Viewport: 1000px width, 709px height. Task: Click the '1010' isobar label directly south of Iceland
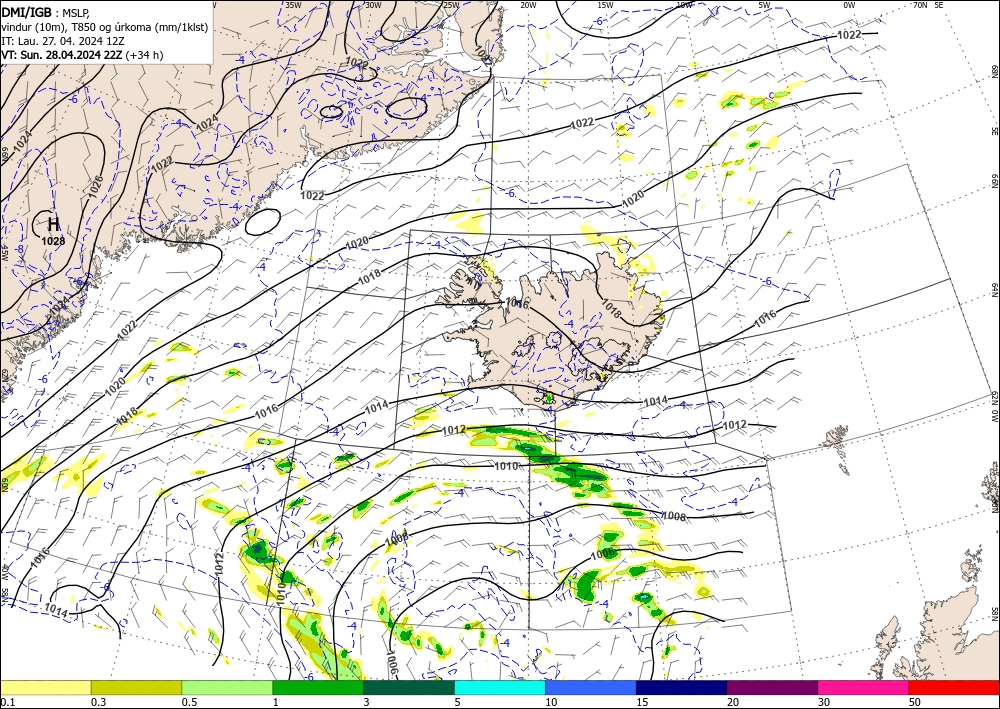(x=506, y=467)
